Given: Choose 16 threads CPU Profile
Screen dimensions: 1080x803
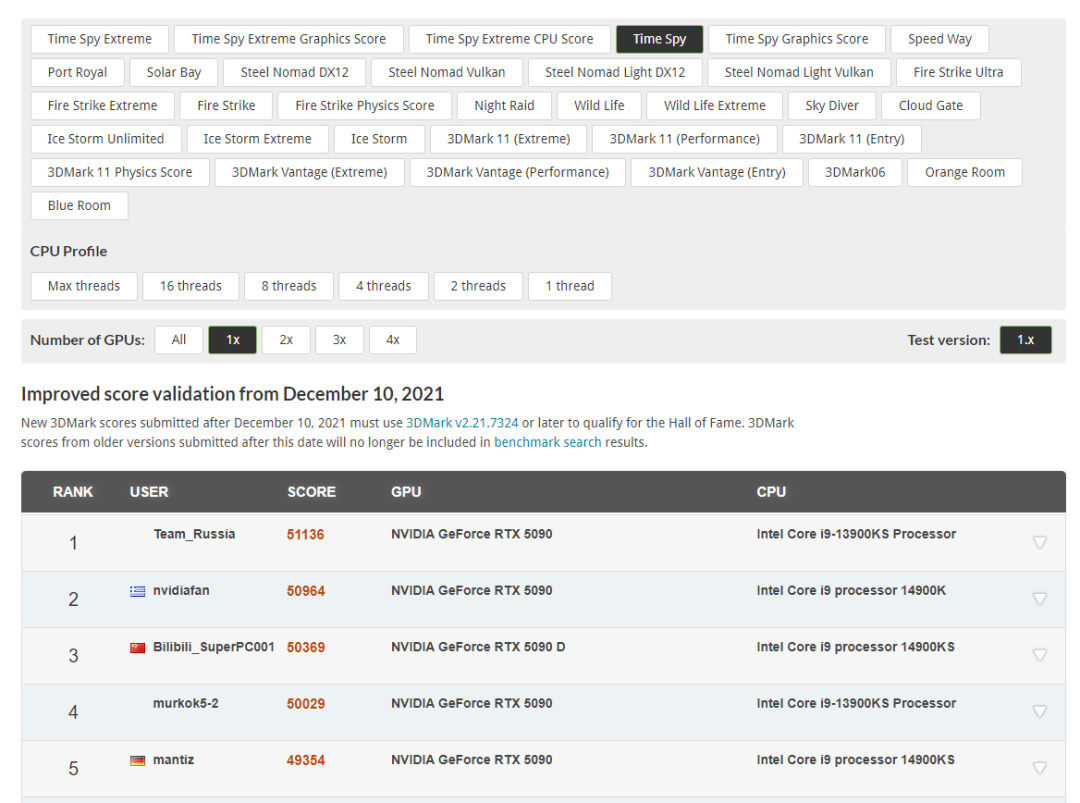Looking at the screenshot, I should (191, 286).
